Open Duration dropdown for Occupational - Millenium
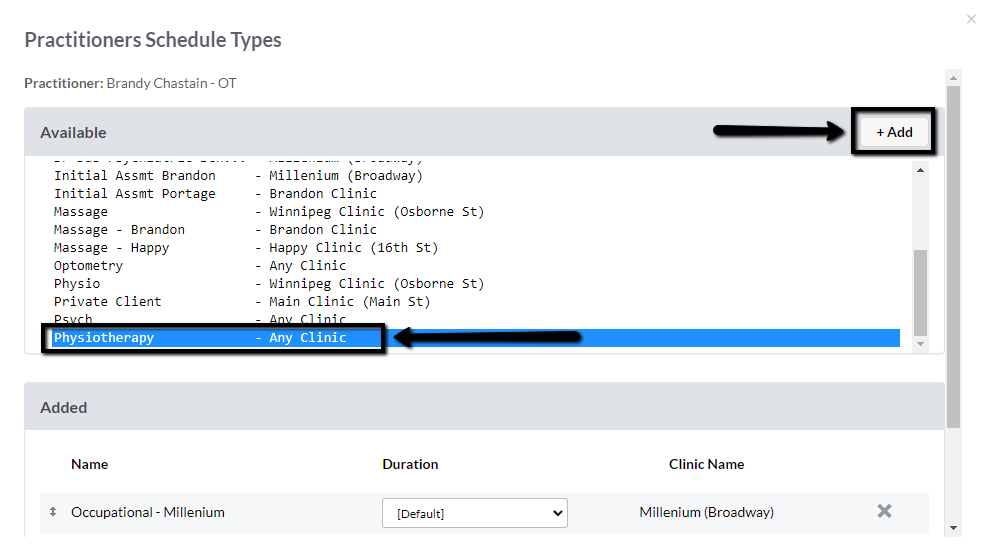The image size is (982, 553). click(x=475, y=513)
